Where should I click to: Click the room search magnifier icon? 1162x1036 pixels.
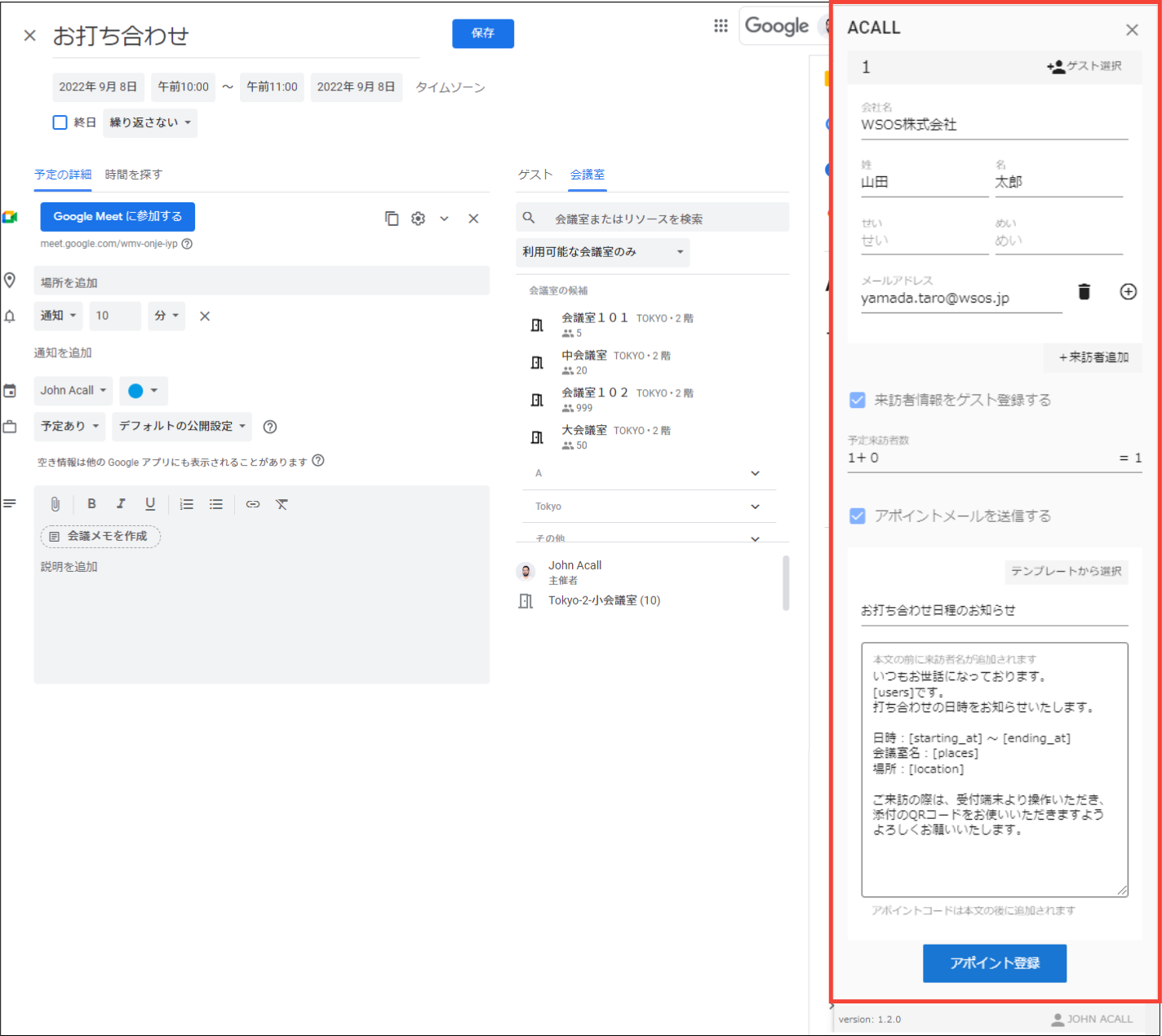(529, 218)
